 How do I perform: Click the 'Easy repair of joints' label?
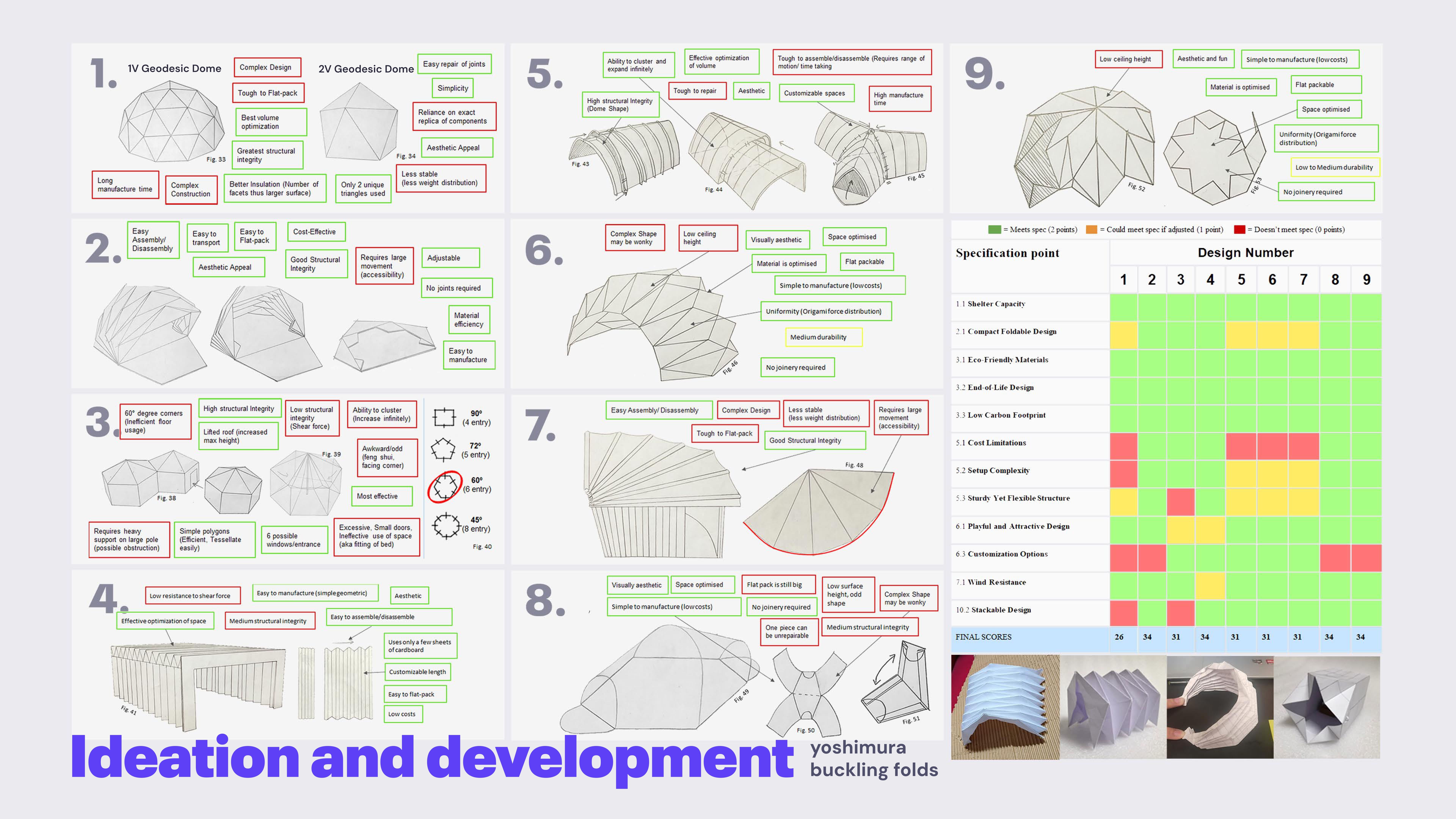coord(454,64)
